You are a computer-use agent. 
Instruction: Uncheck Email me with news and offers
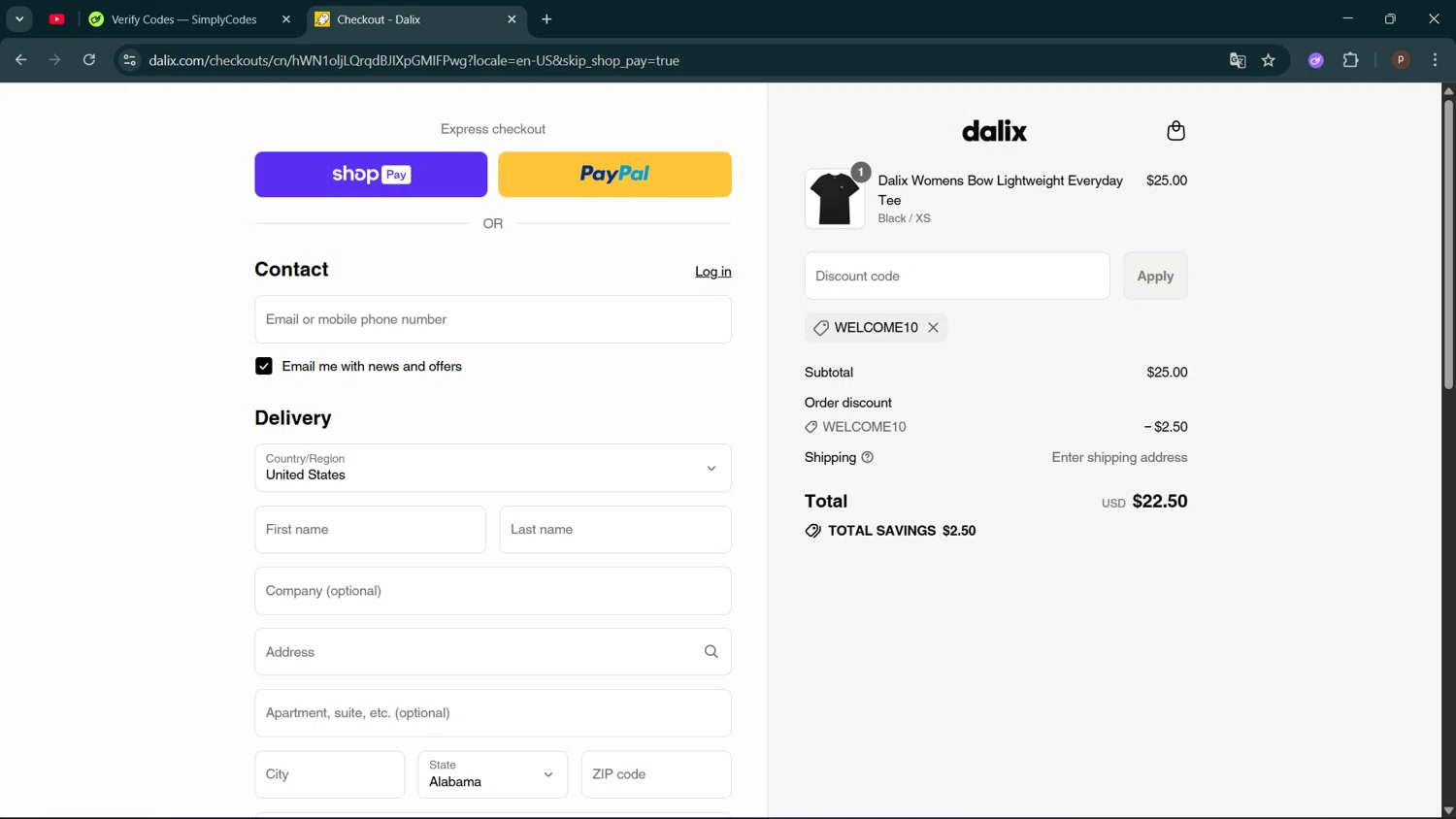pyautogui.click(x=264, y=366)
